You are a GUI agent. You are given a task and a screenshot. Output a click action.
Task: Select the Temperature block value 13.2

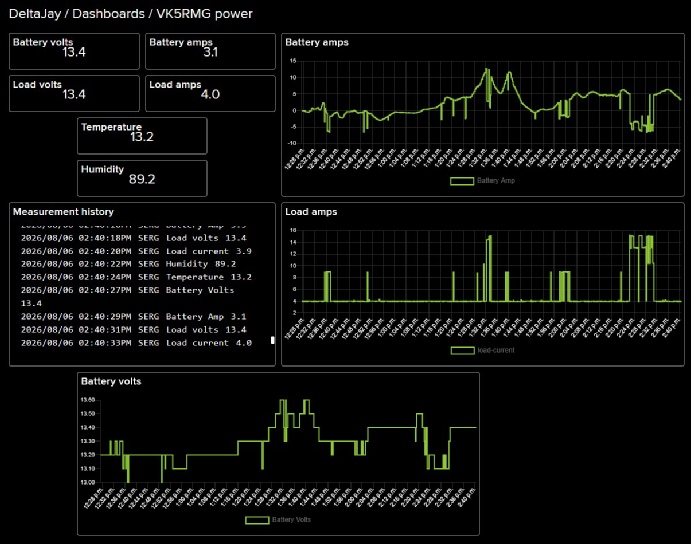pos(142,137)
